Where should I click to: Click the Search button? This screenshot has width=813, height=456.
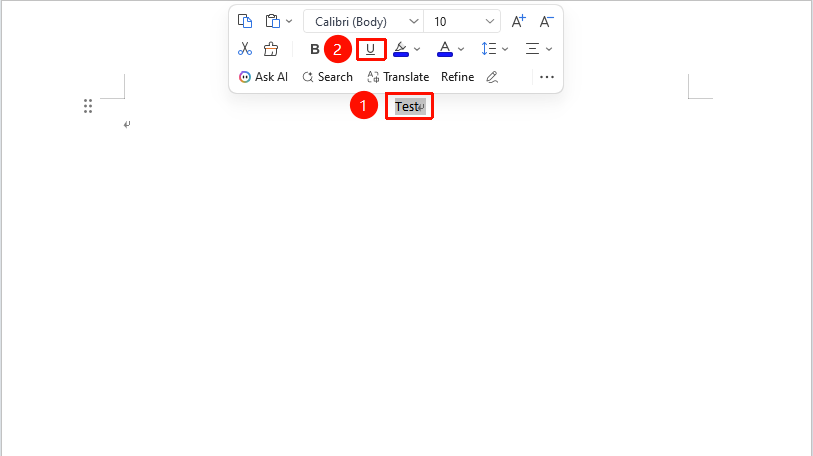point(327,77)
